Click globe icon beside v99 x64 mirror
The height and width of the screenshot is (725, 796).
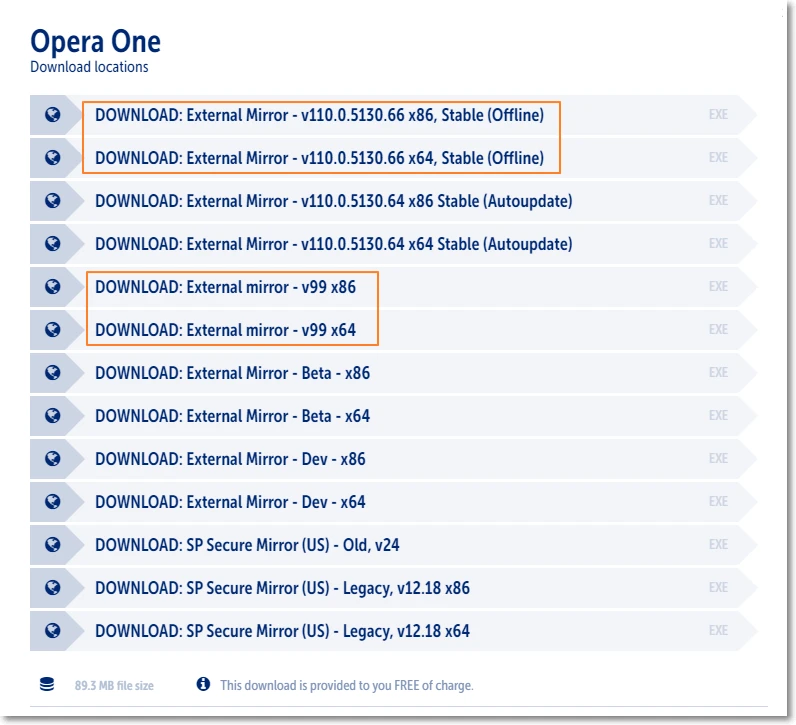(53, 329)
